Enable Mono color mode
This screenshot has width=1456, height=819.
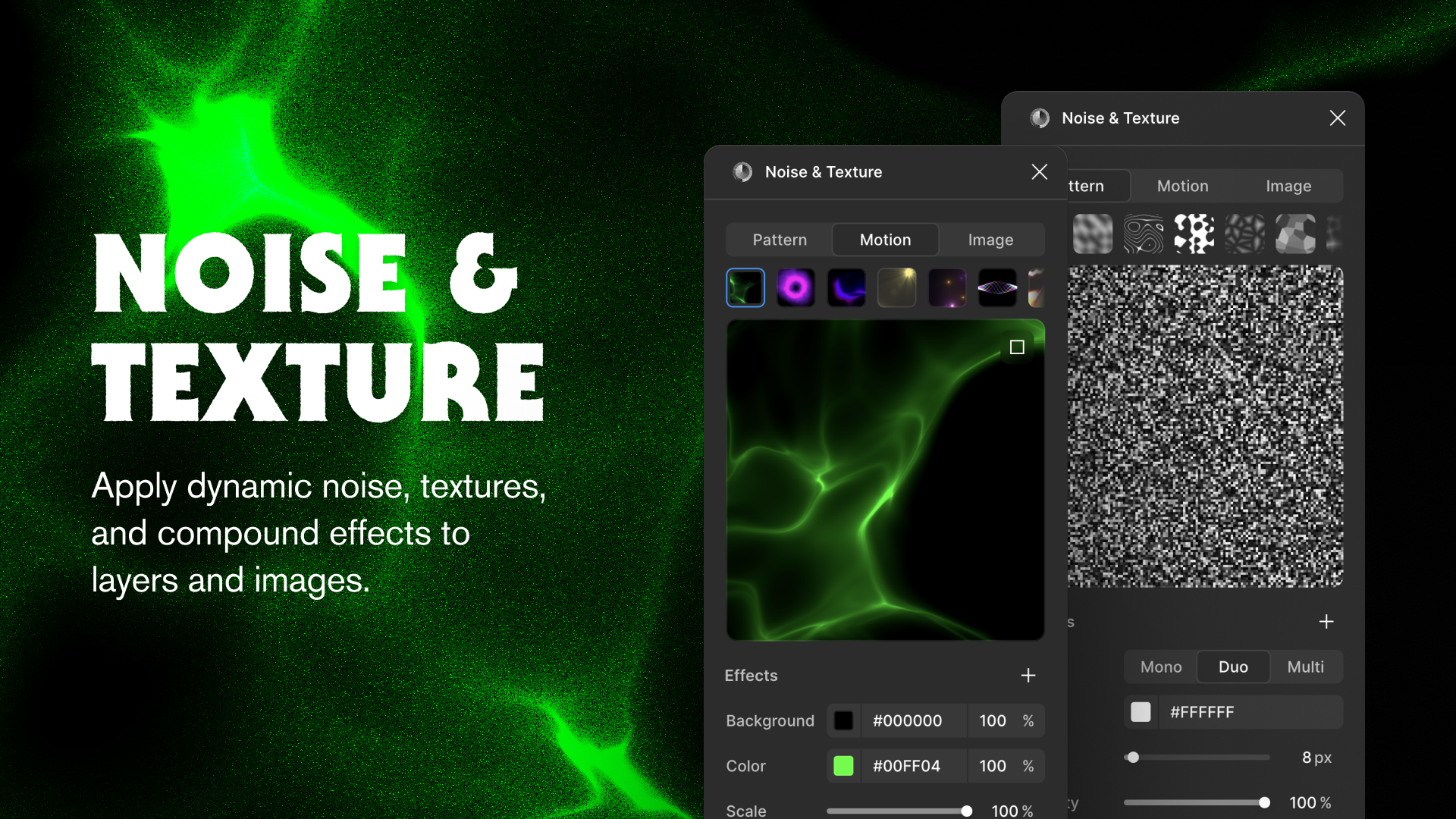(1160, 667)
